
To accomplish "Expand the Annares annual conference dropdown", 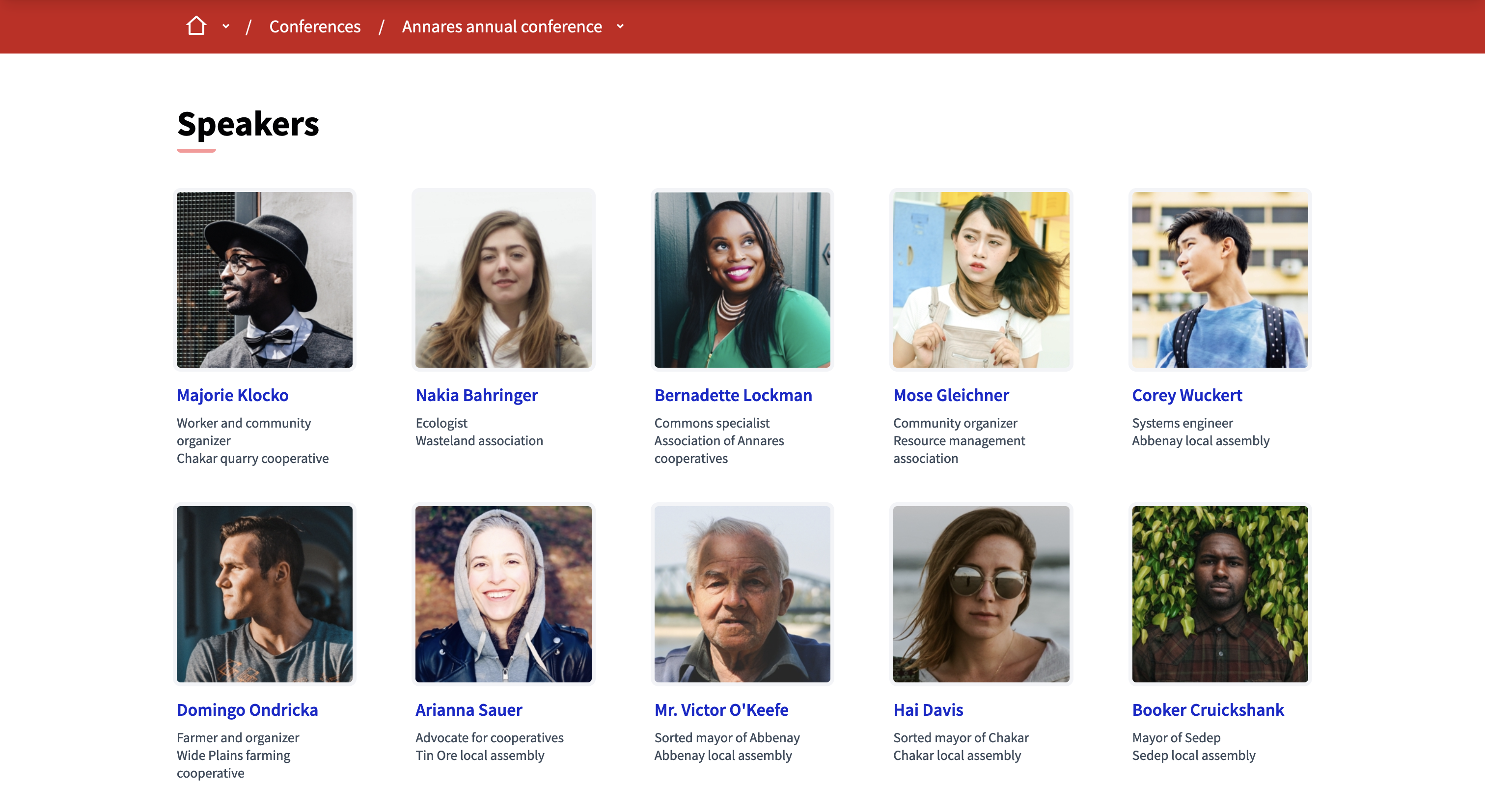I will coord(620,27).
